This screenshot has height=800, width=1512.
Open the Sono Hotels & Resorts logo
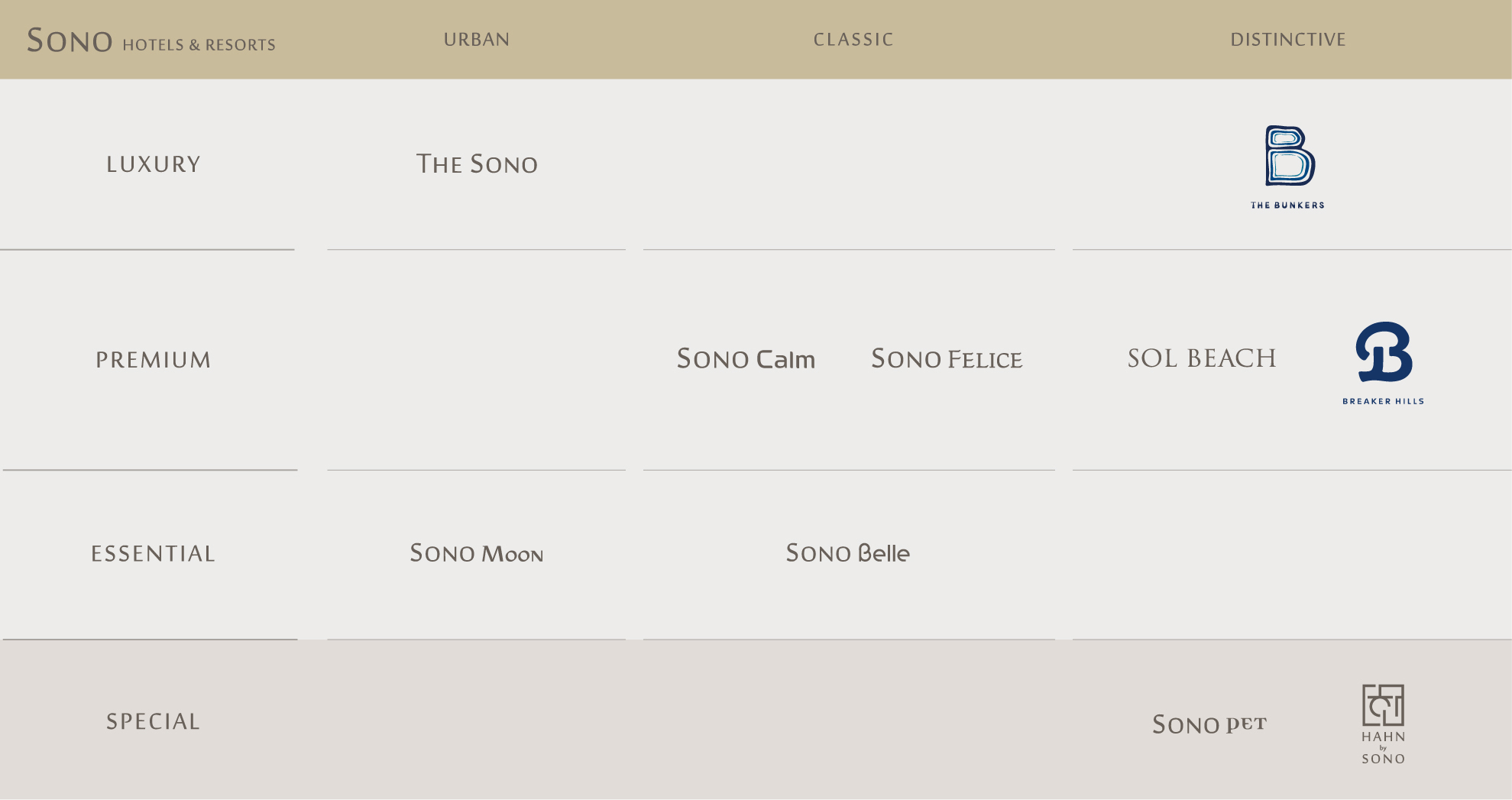[x=151, y=40]
